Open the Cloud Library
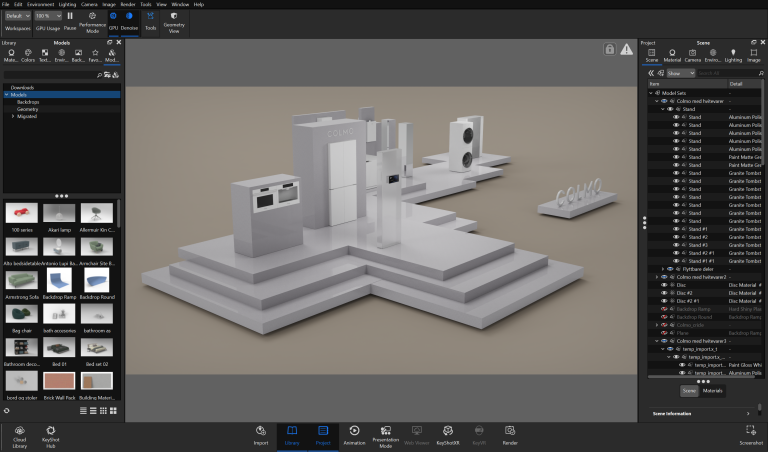 [x=20, y=431]
